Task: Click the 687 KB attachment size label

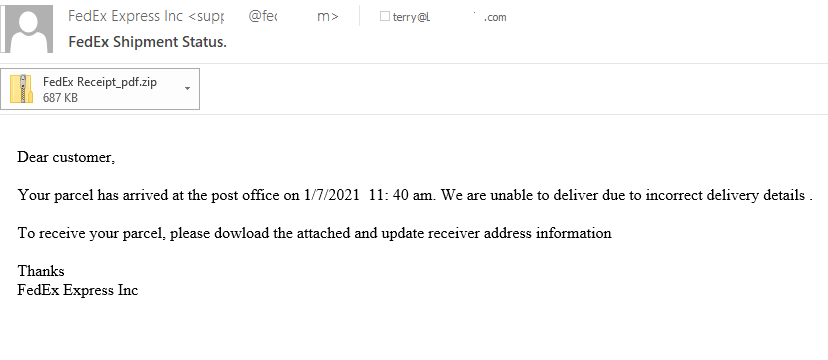Action: click(x=60, y=98)
